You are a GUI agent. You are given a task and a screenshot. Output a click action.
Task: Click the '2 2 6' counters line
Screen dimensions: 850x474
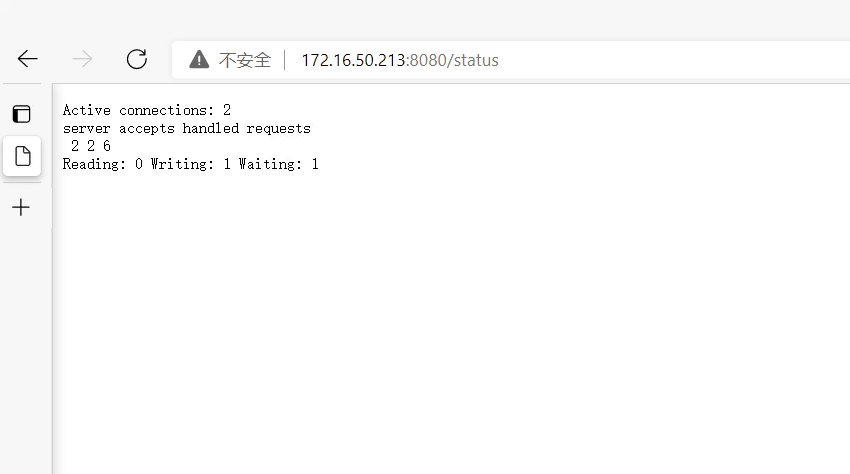[x=91, y=146]
